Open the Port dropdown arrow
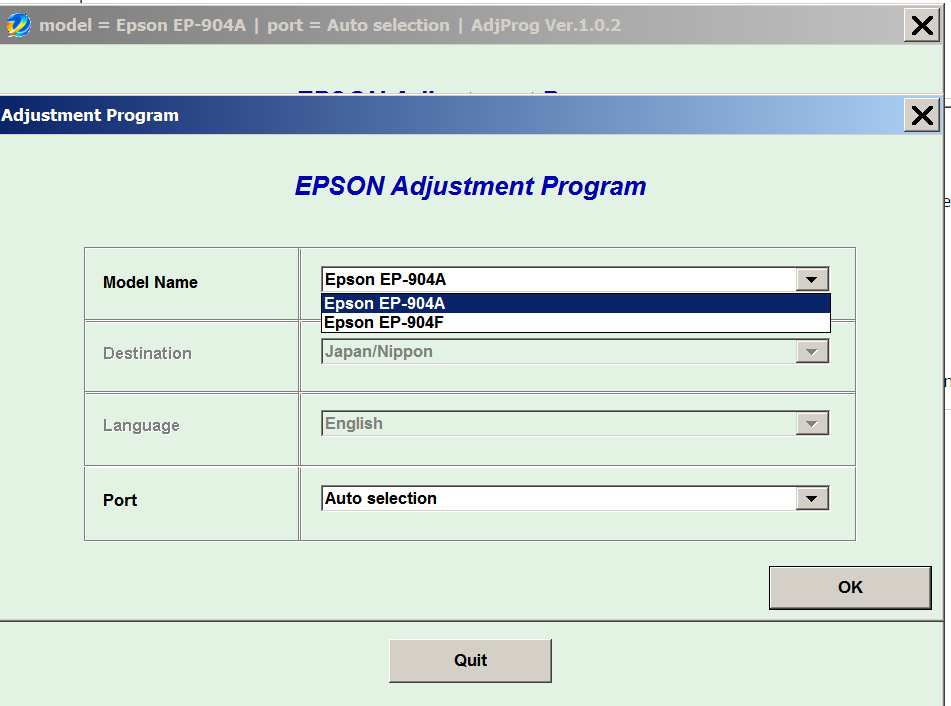 pos(812,499)
